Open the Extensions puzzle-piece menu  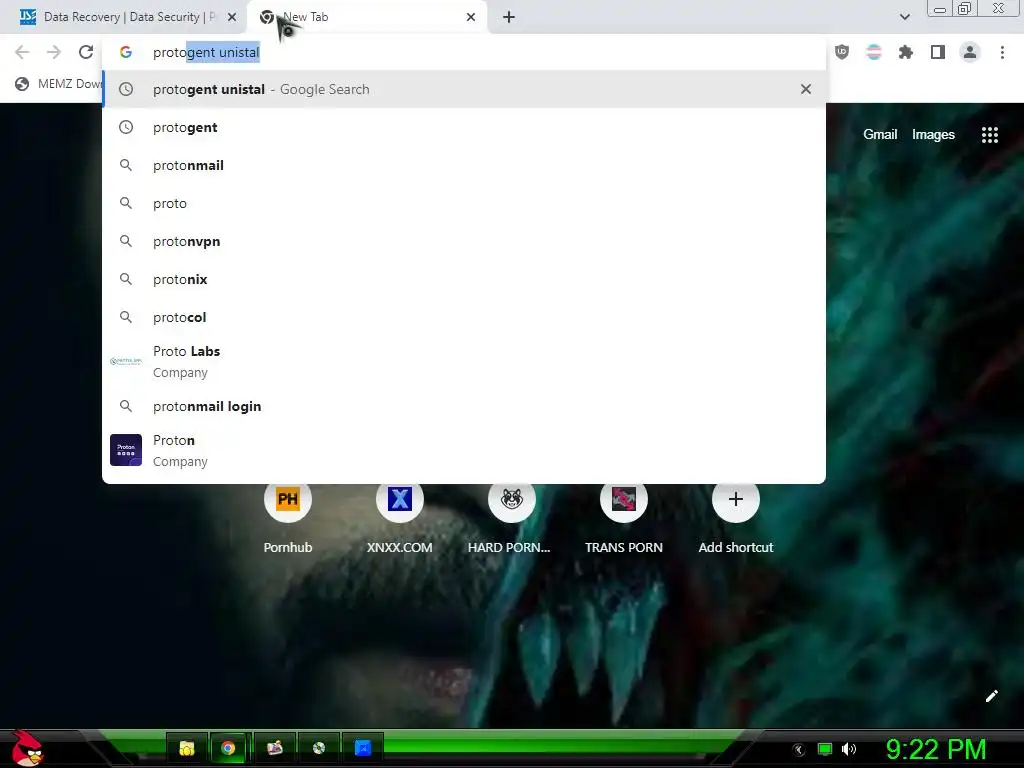[906, 52]
